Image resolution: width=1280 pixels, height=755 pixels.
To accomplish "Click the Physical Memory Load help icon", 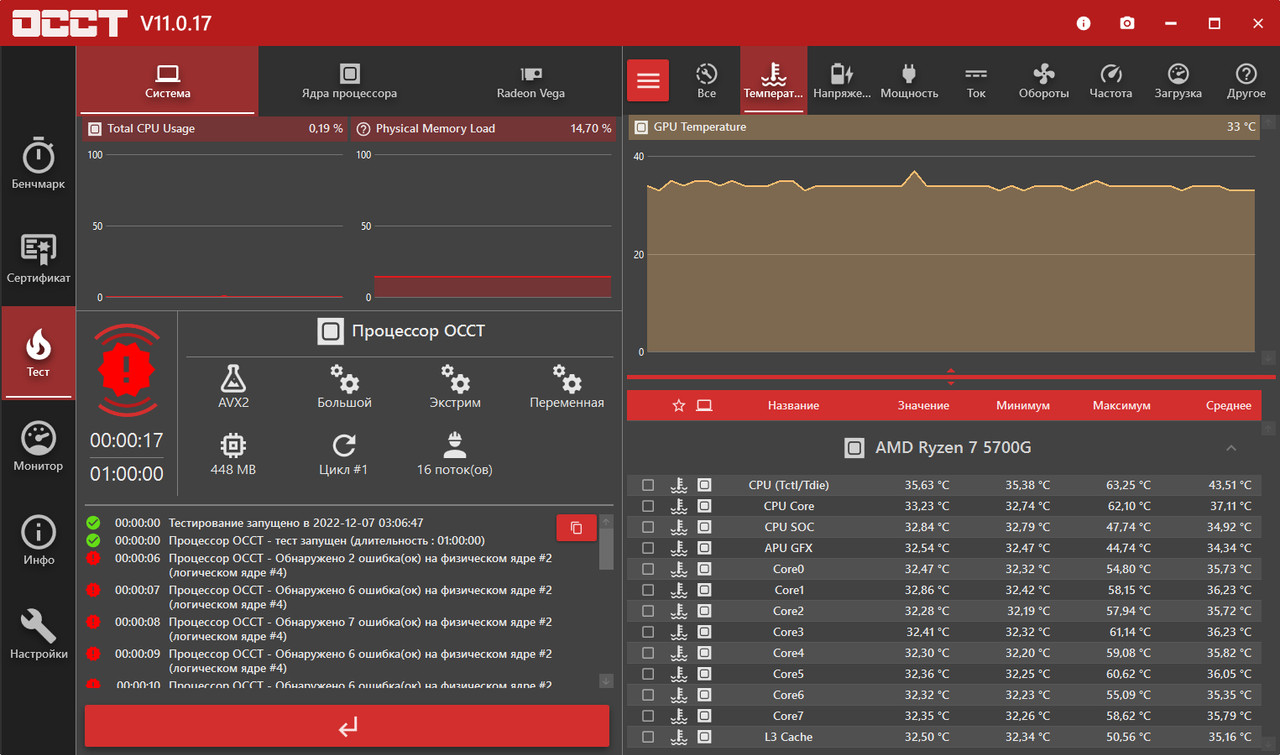I will click(363, 128).
